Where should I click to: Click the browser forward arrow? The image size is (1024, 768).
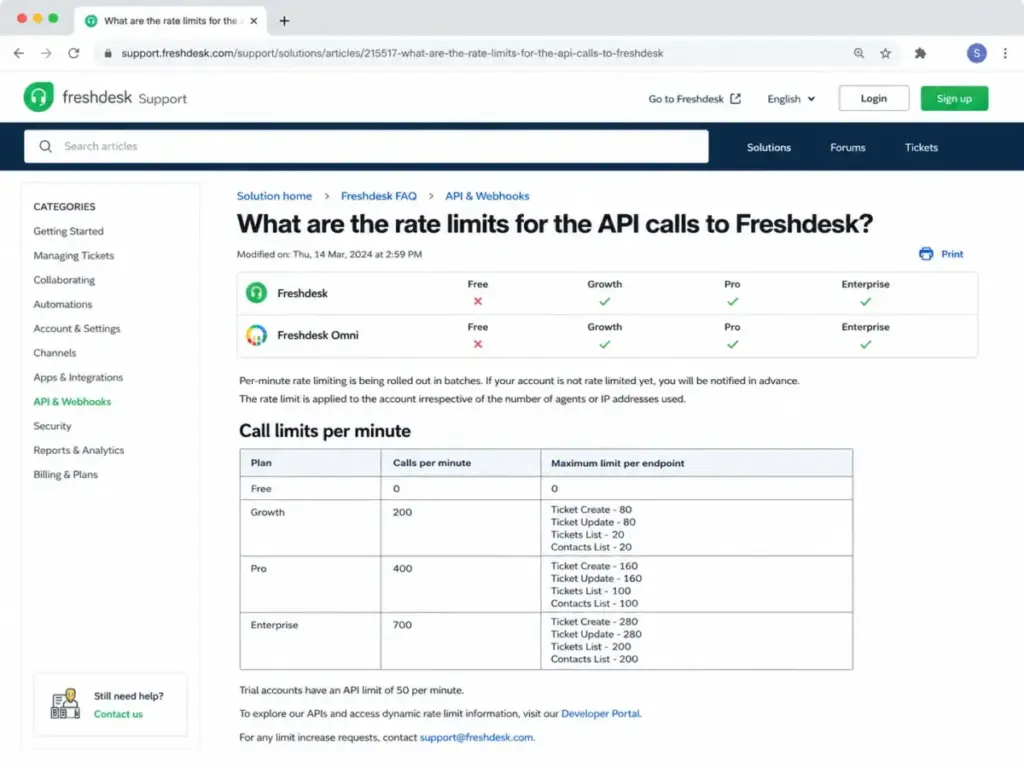click(46, 54)
